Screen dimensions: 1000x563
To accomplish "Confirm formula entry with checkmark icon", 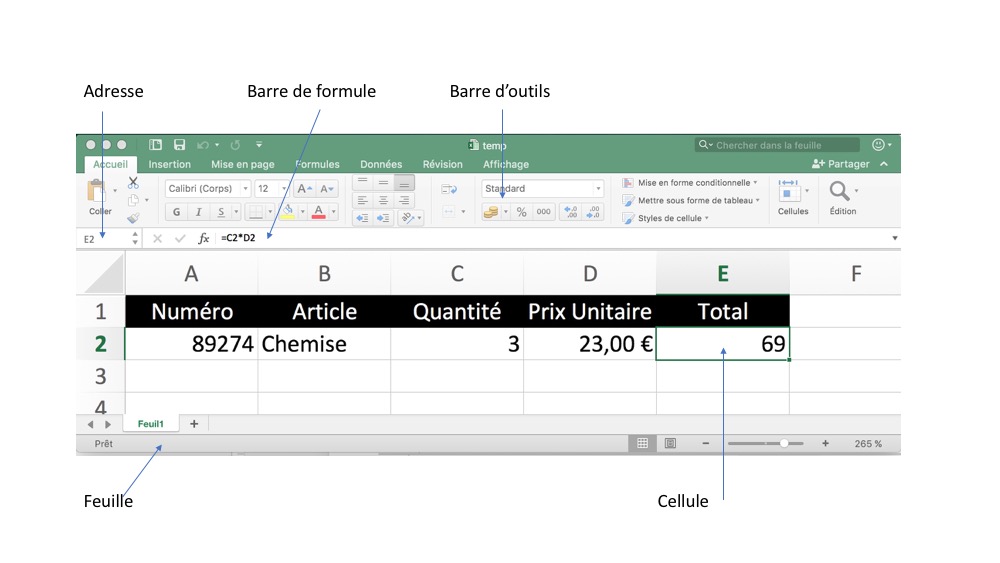I will coord(180,238).
